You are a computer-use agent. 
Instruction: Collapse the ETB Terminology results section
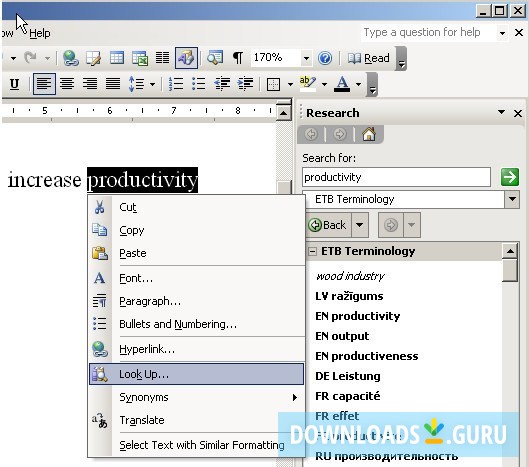click(x=313, y=251)
